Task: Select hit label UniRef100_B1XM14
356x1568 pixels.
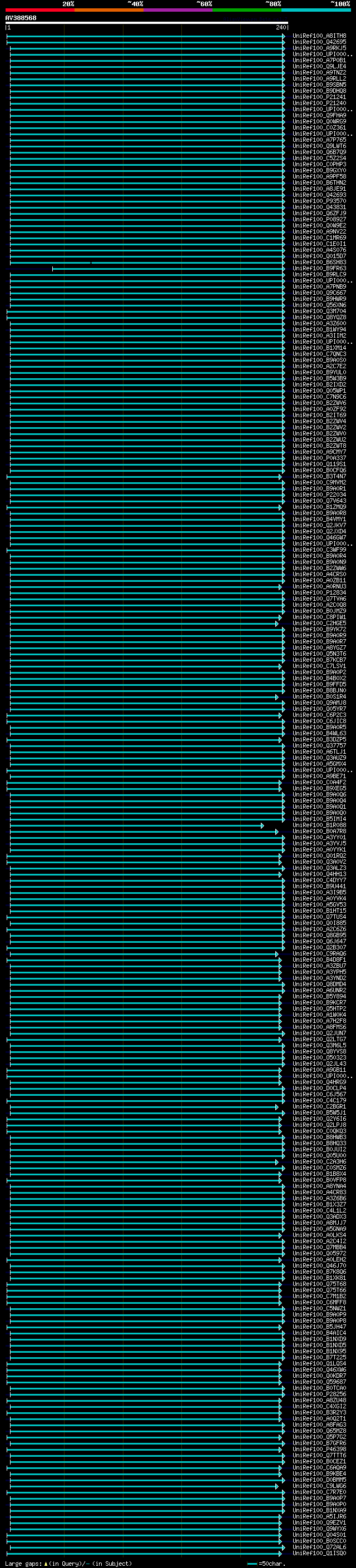Action: pyautogui.click(x=319, y=348)
